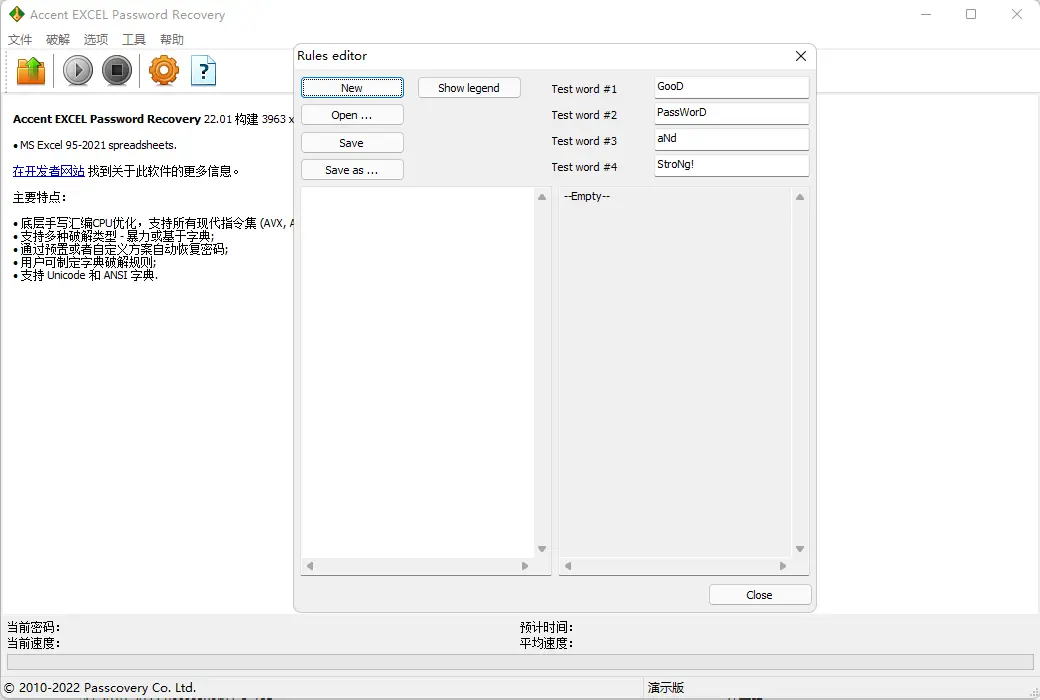The image size is (1040, 700).
Task: Click New in Rules editor
Action: [352, 88]
